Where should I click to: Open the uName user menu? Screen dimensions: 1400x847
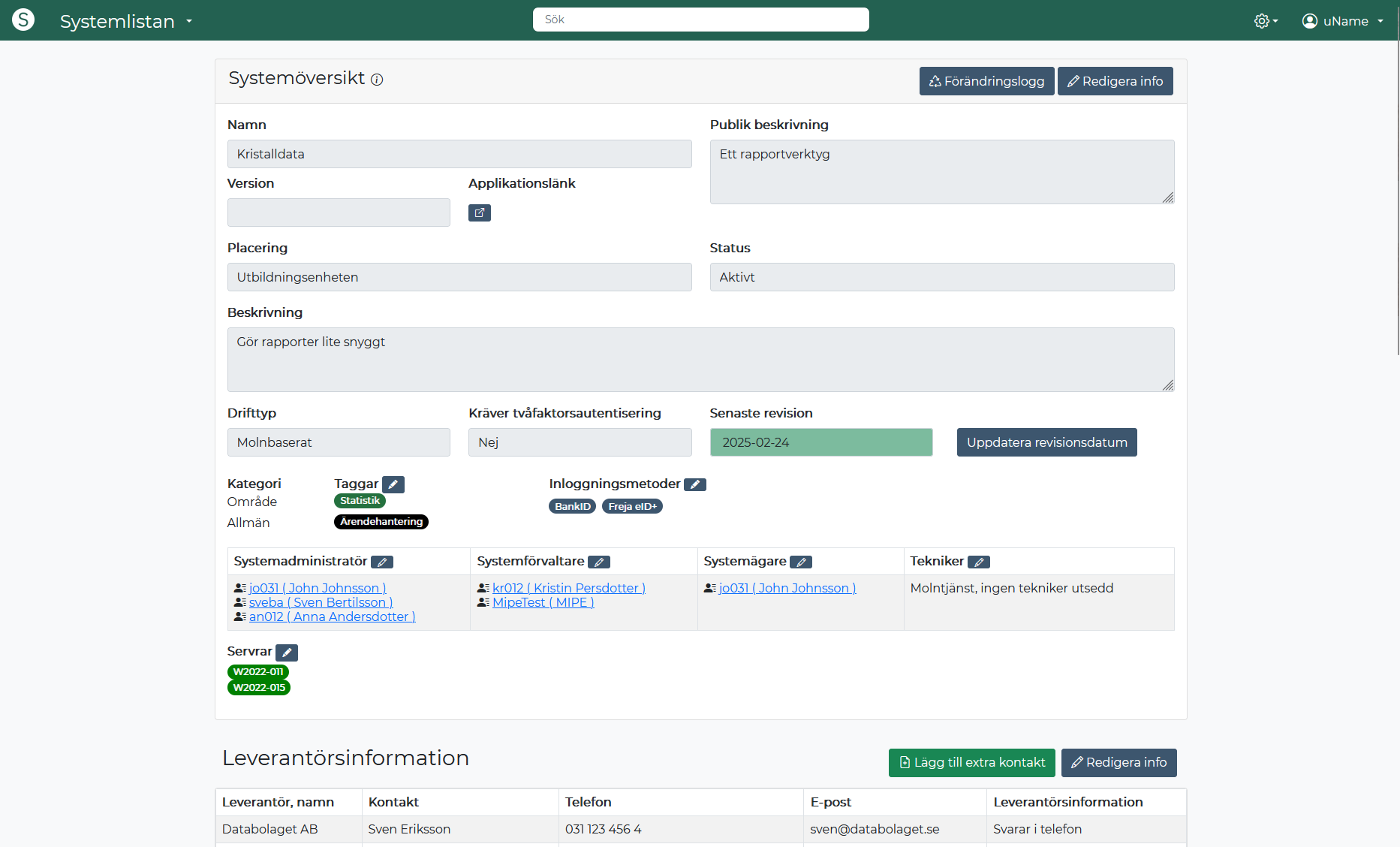coord(1343,21)
